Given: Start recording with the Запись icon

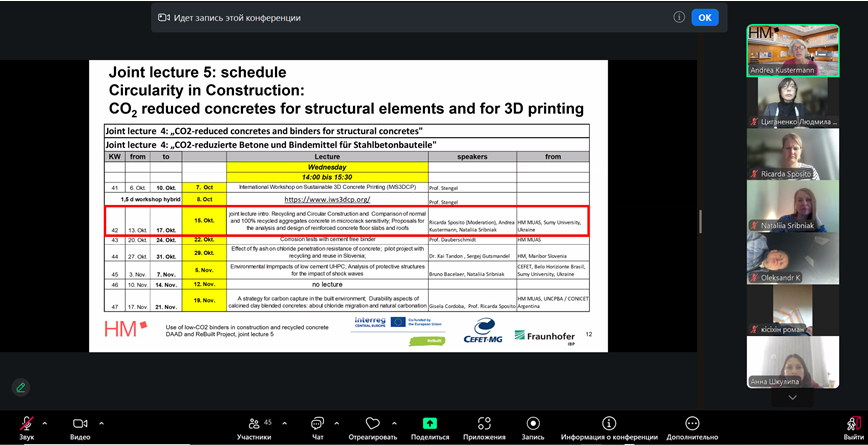Looking at the screenshot, I should coord(533,424).
